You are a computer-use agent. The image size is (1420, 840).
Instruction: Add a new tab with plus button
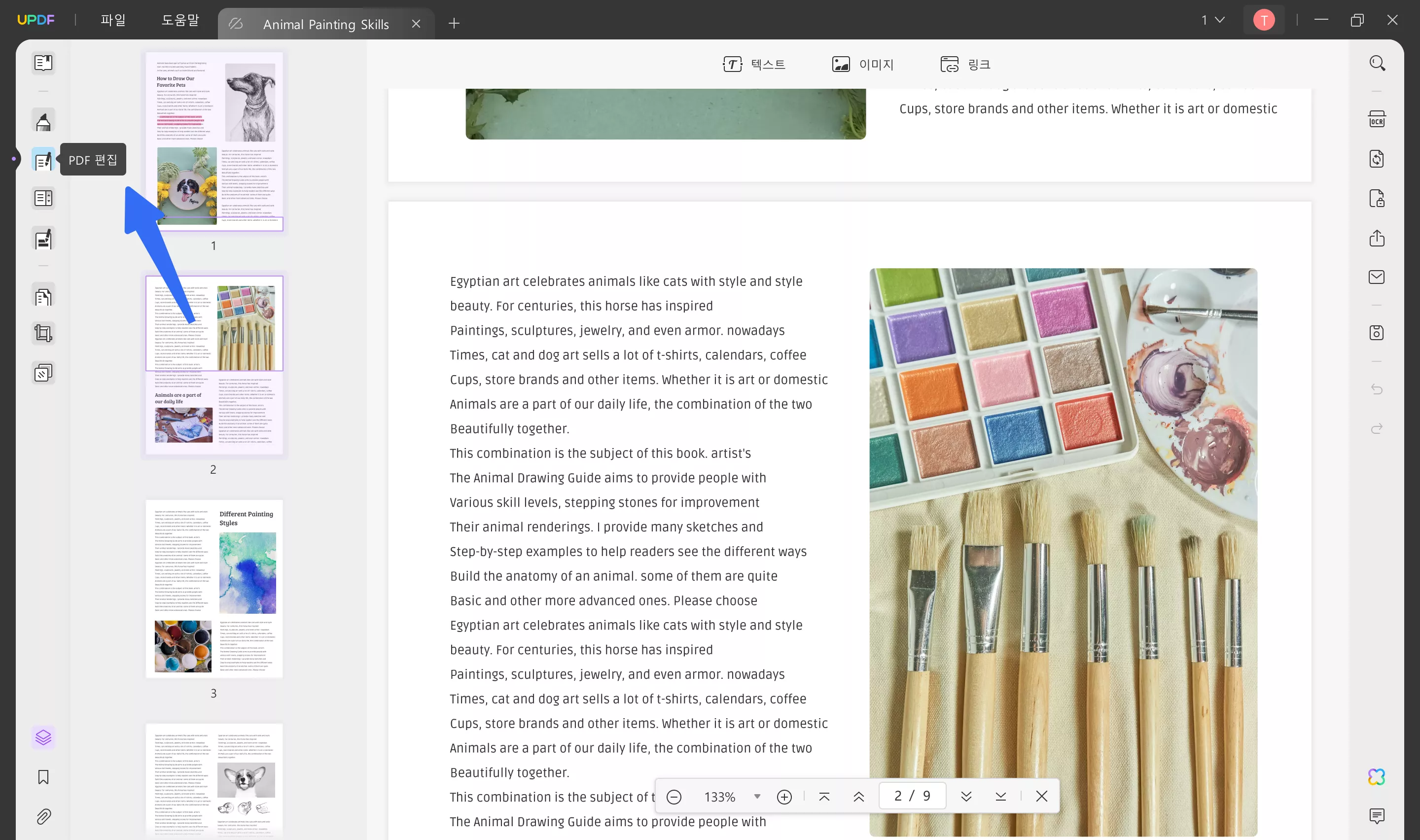[454, 23]
